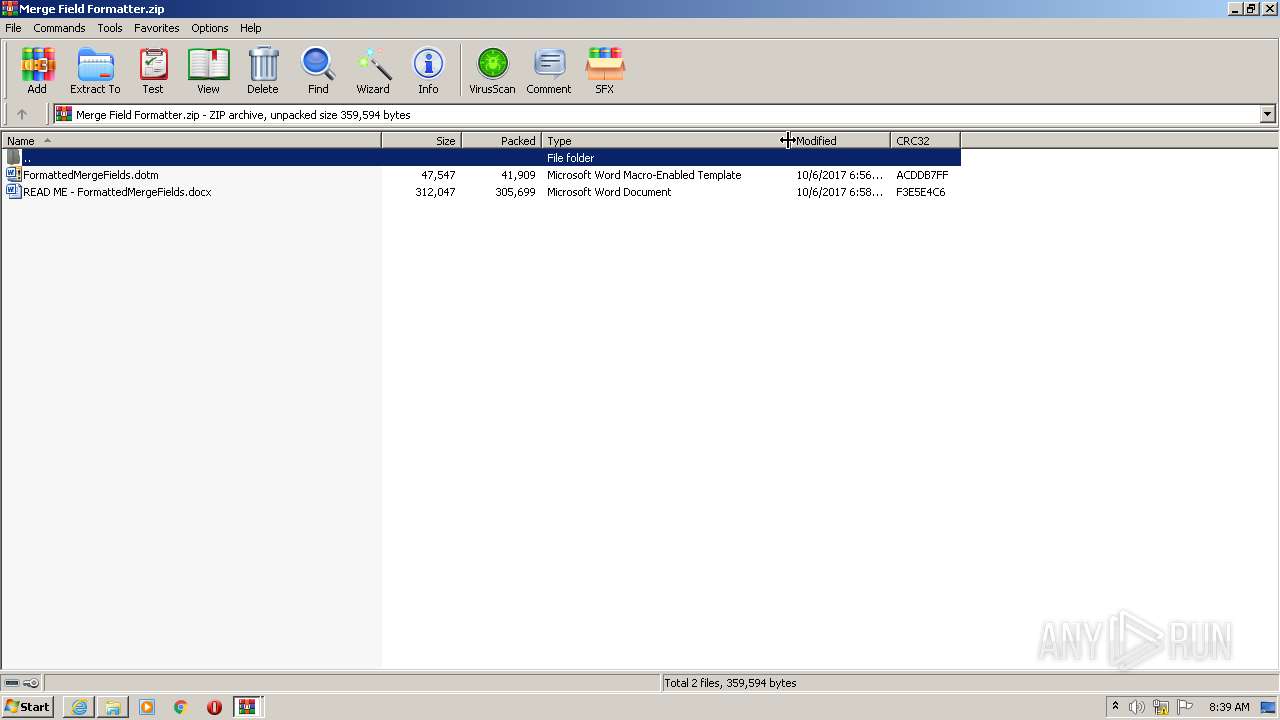The image size is (1280, 720).
Task: Open Opera taskbar icon
Action: (214, 707)
